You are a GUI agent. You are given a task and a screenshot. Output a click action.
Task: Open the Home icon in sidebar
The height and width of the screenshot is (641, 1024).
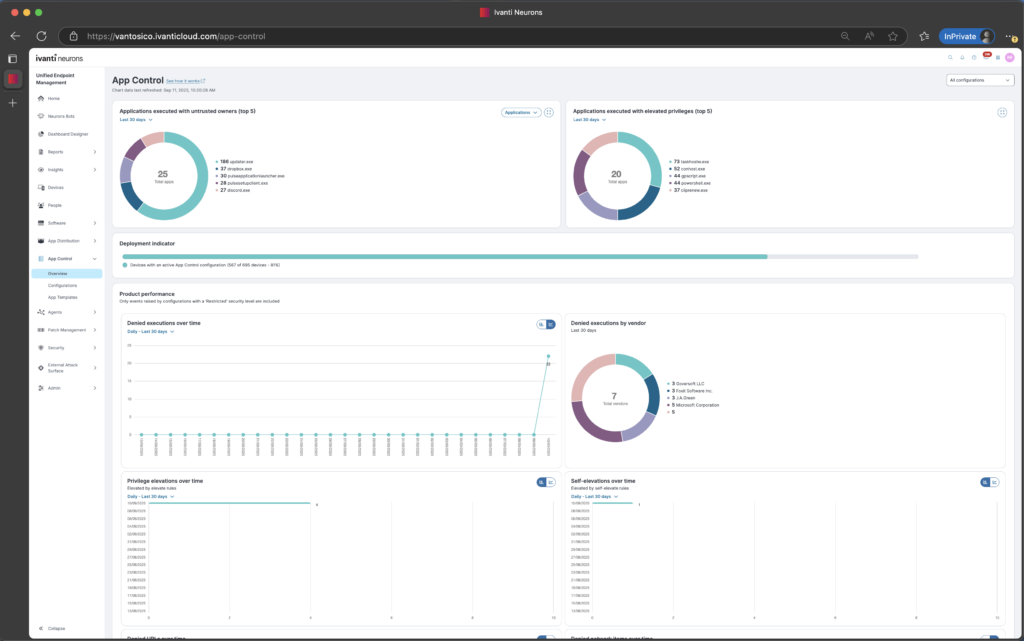41,99
